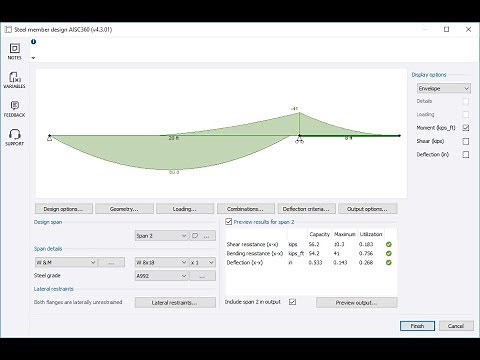Click the Capacity column header

point(319,234)
